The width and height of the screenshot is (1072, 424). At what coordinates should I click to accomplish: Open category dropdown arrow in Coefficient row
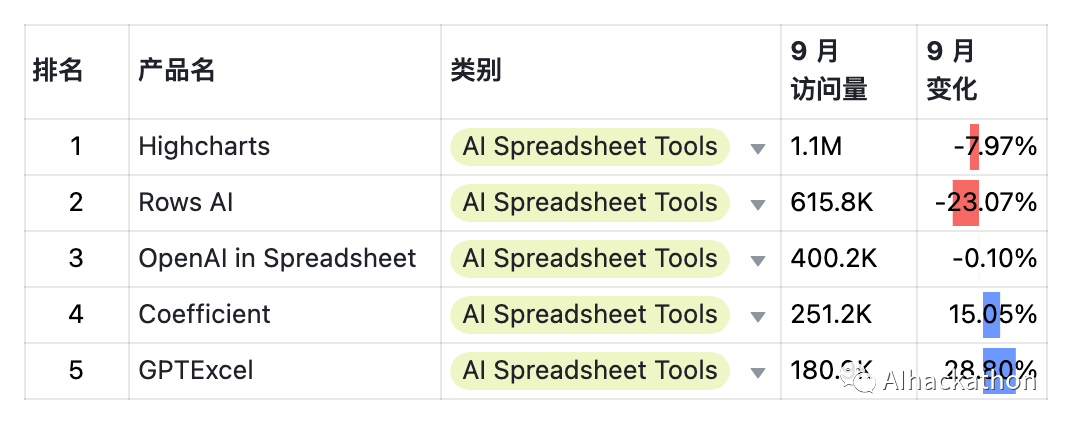pyautogui.click(x=758, y=317)
